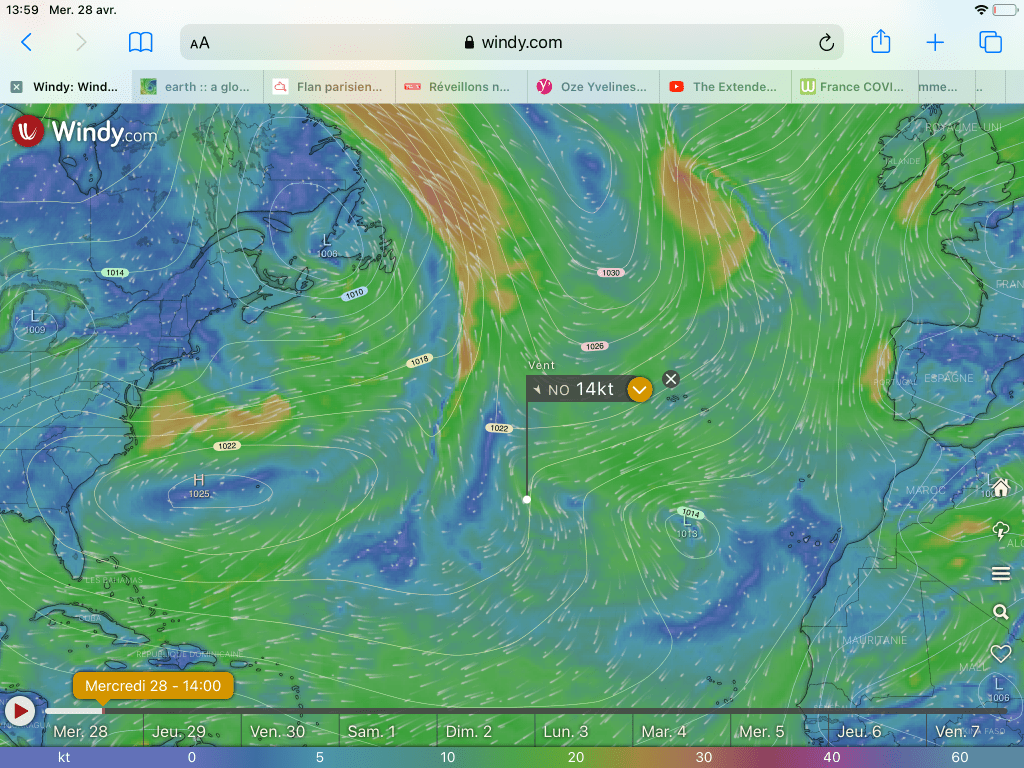Viewport: 1024px width, 768px height.
Task: Start forecast animation with play button
Action: (20, 711)
